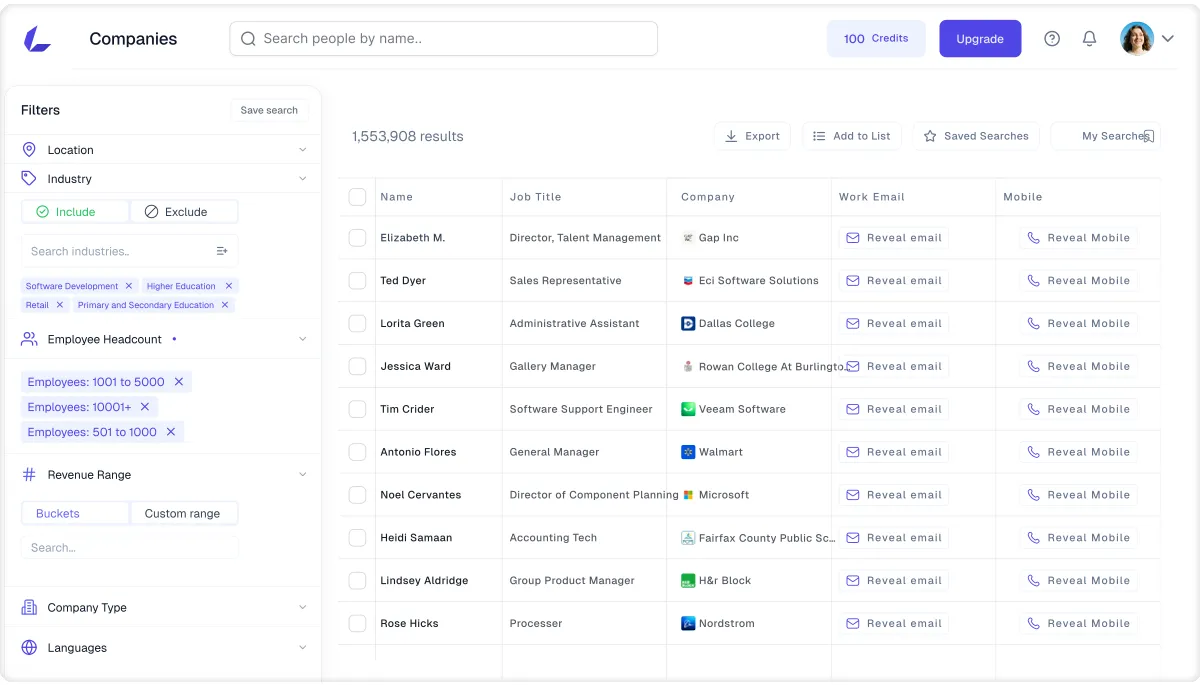The height and width of the screenshot is (685, 1200).
Task: Collapse the Revenue Range section
Action: pos(302,475)
